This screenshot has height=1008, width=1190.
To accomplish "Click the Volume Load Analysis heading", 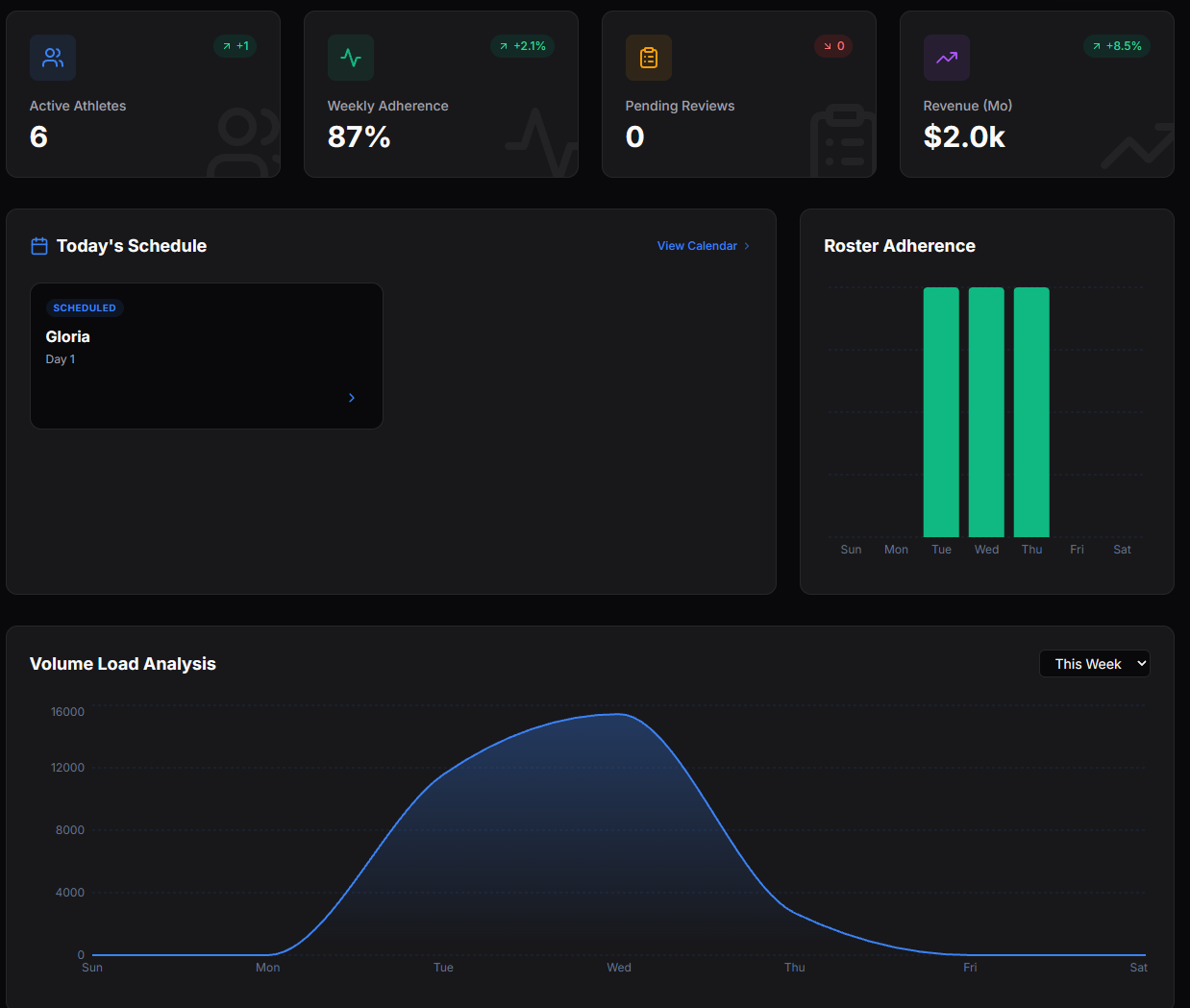I will (x=122, y=663).
